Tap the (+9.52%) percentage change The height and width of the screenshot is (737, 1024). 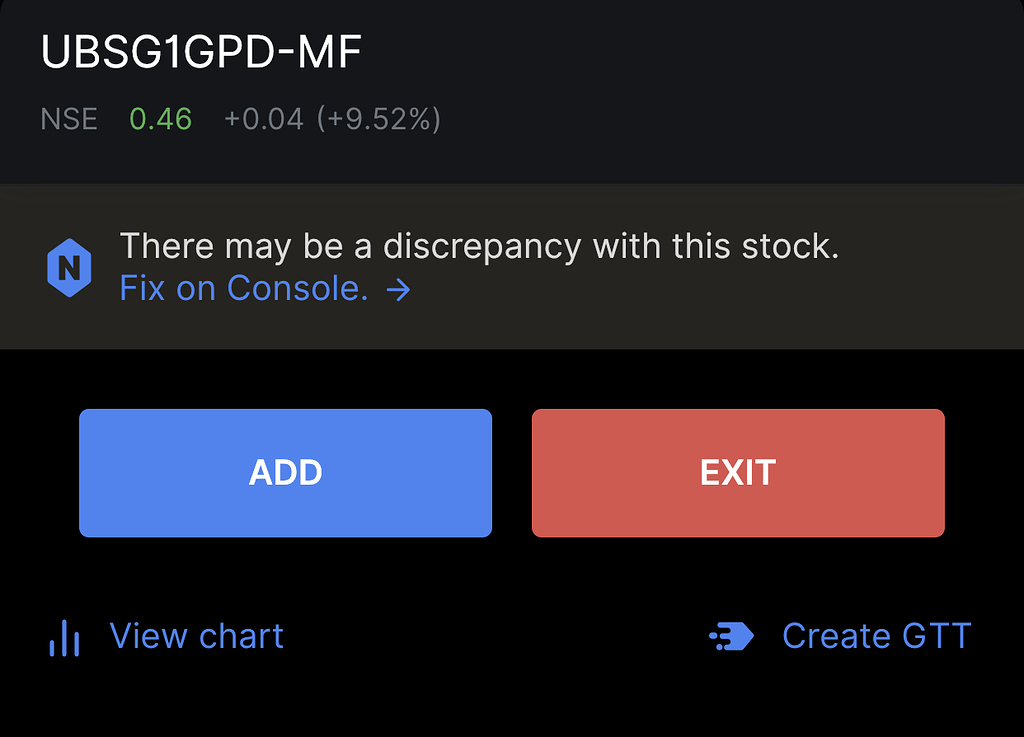point(379,119)
